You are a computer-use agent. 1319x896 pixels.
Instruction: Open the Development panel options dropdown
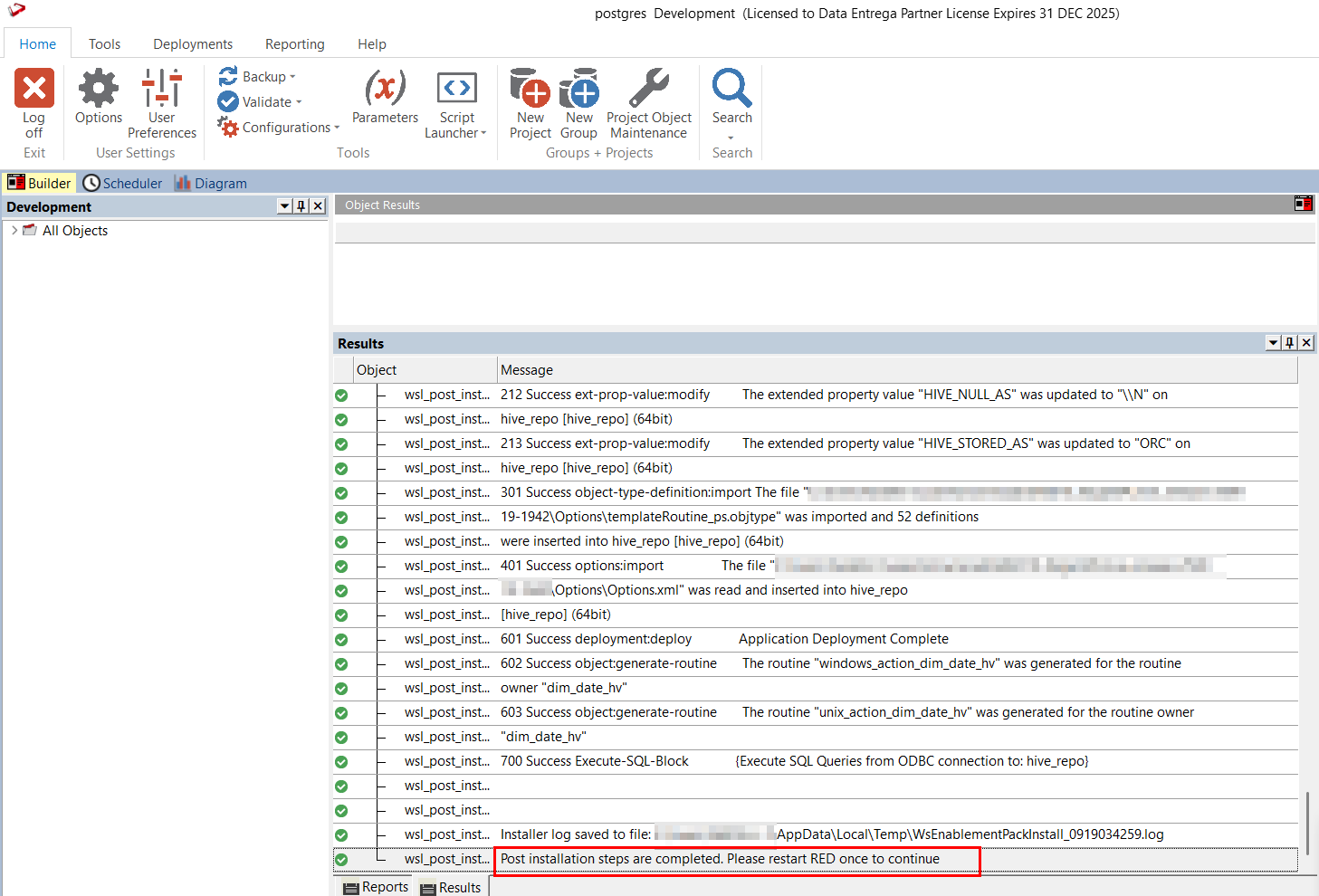(x=285, y=206)
